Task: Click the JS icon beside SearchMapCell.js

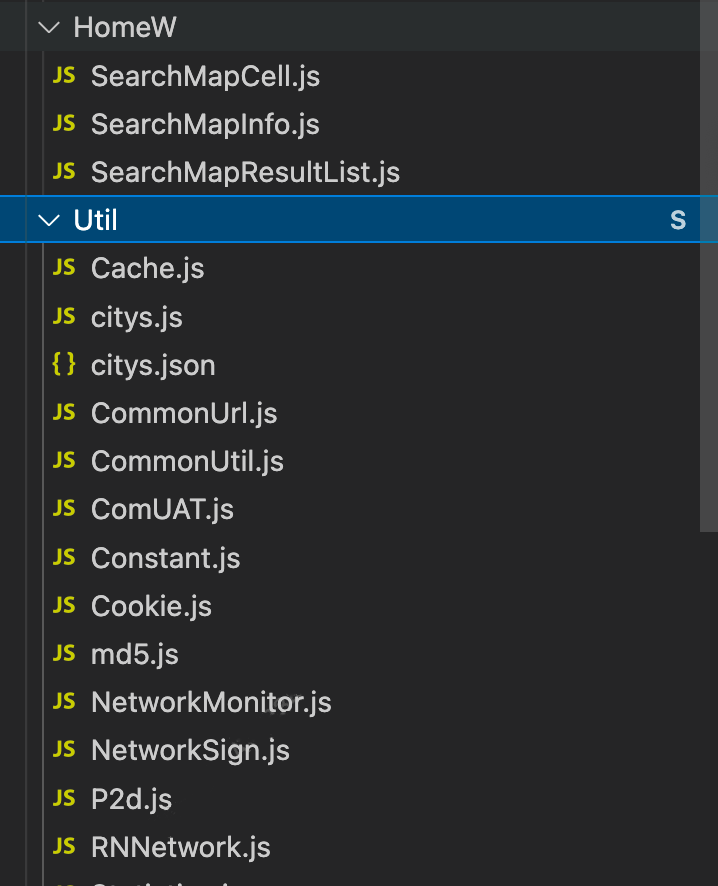Action: [x=64, y=75]
